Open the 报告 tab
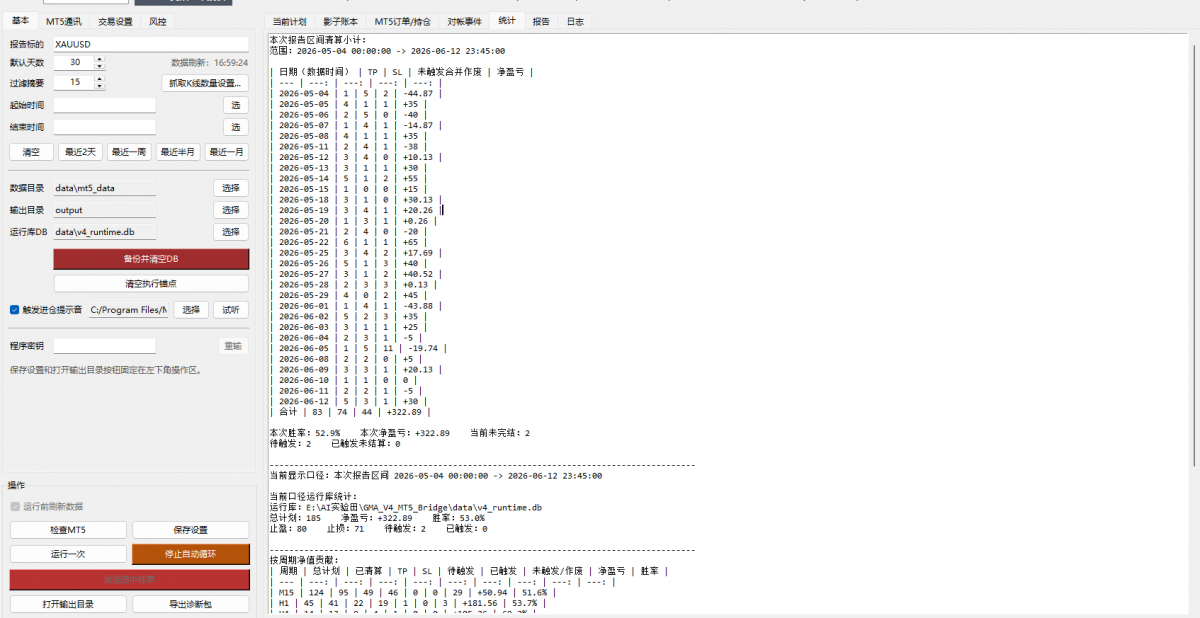Screen dimensions: 1200x618 point(541,21)
